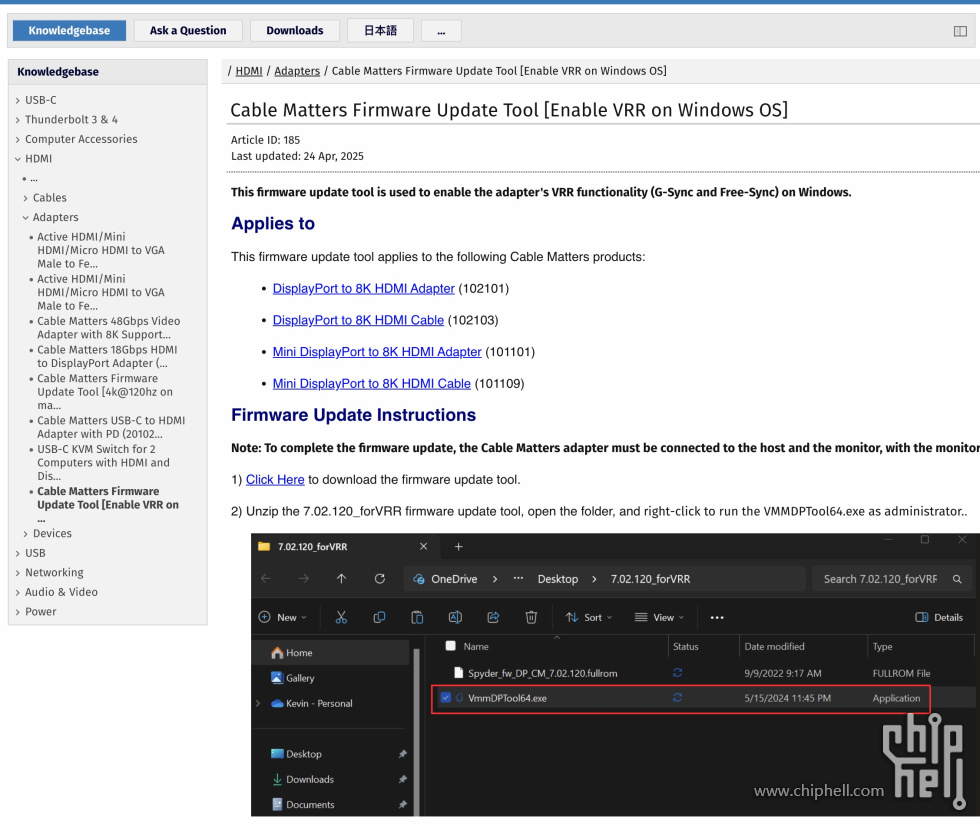Select VmmDPTool64.exe file name

coord(508,699)
